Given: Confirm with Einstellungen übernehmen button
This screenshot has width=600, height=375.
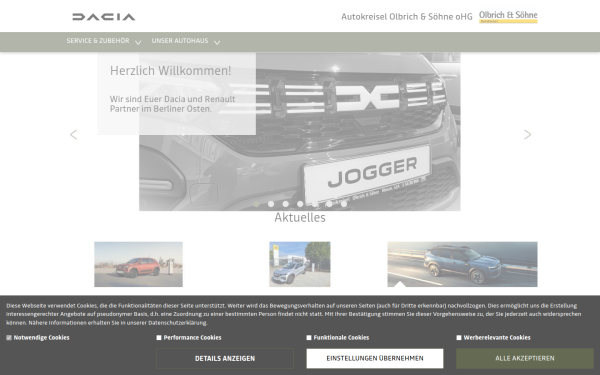Looking at the screenshot, I should 375,359.
